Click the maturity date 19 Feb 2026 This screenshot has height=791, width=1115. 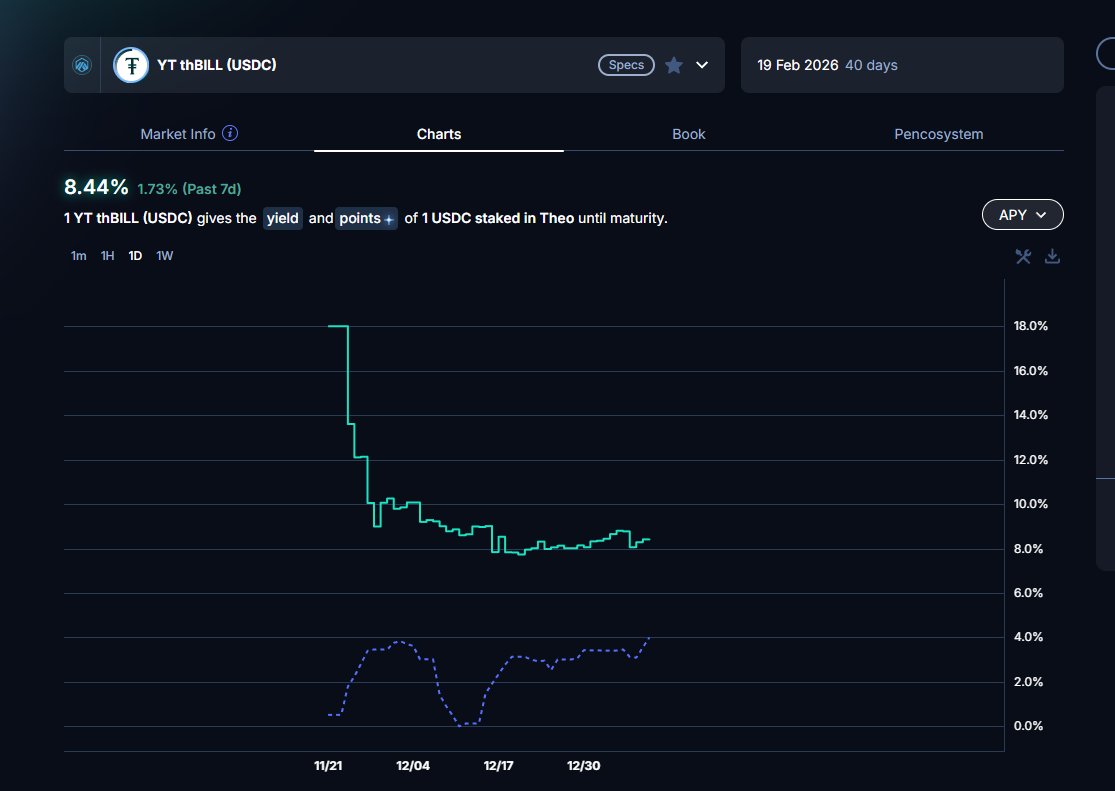pos(797,65)
